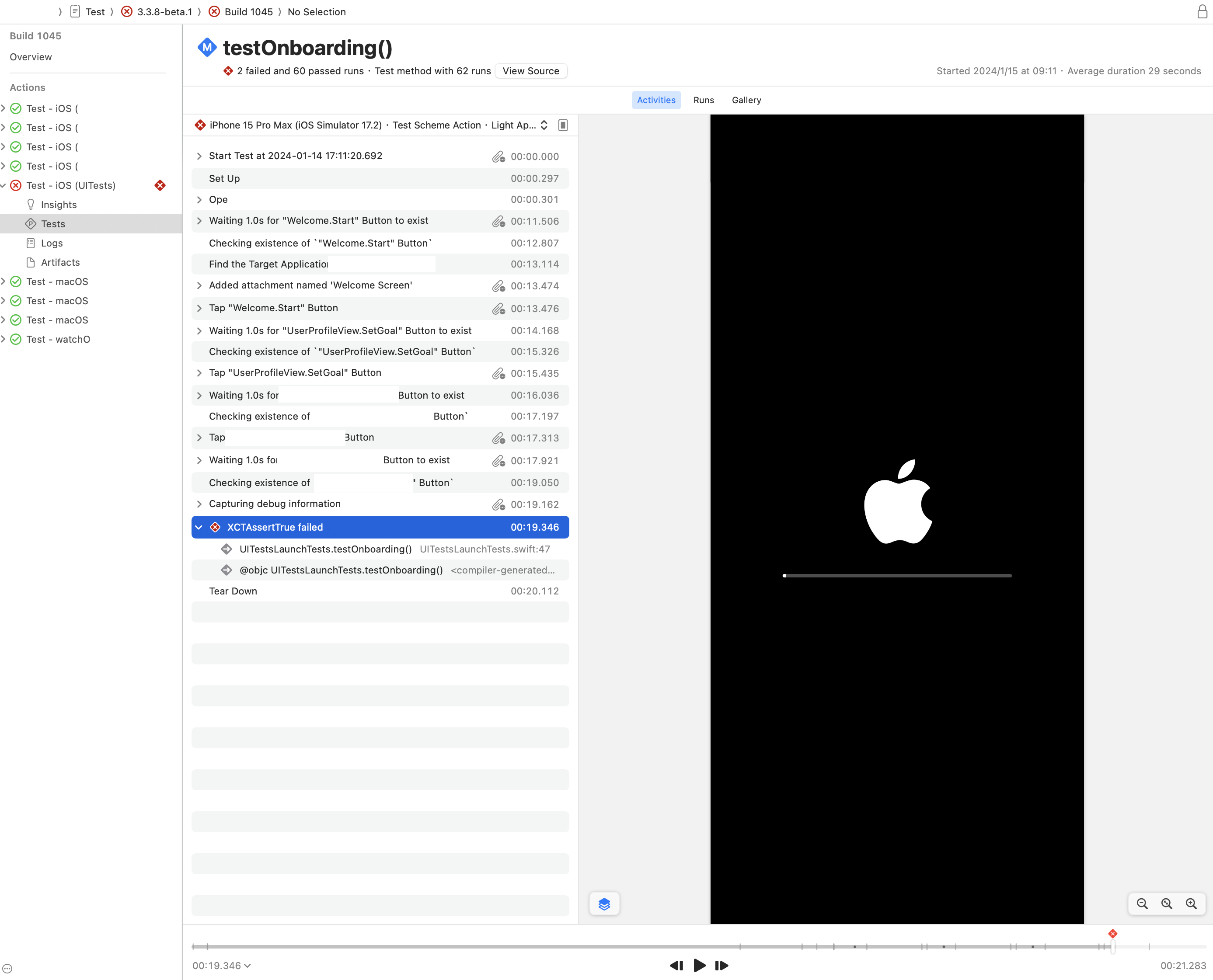Step backward one frame in playback
The image size is (1213, 980).
676,965
